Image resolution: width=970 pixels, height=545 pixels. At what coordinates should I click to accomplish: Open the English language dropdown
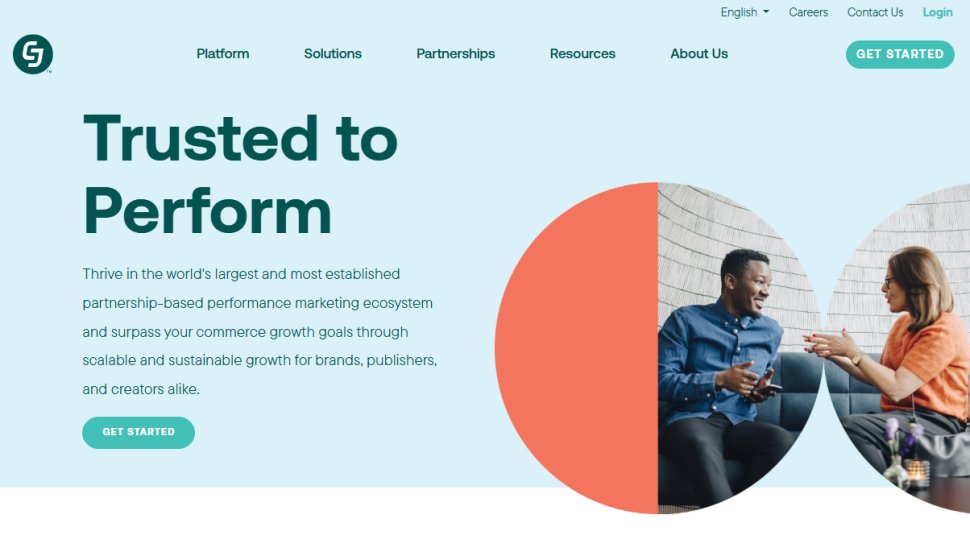coord(744,12)
